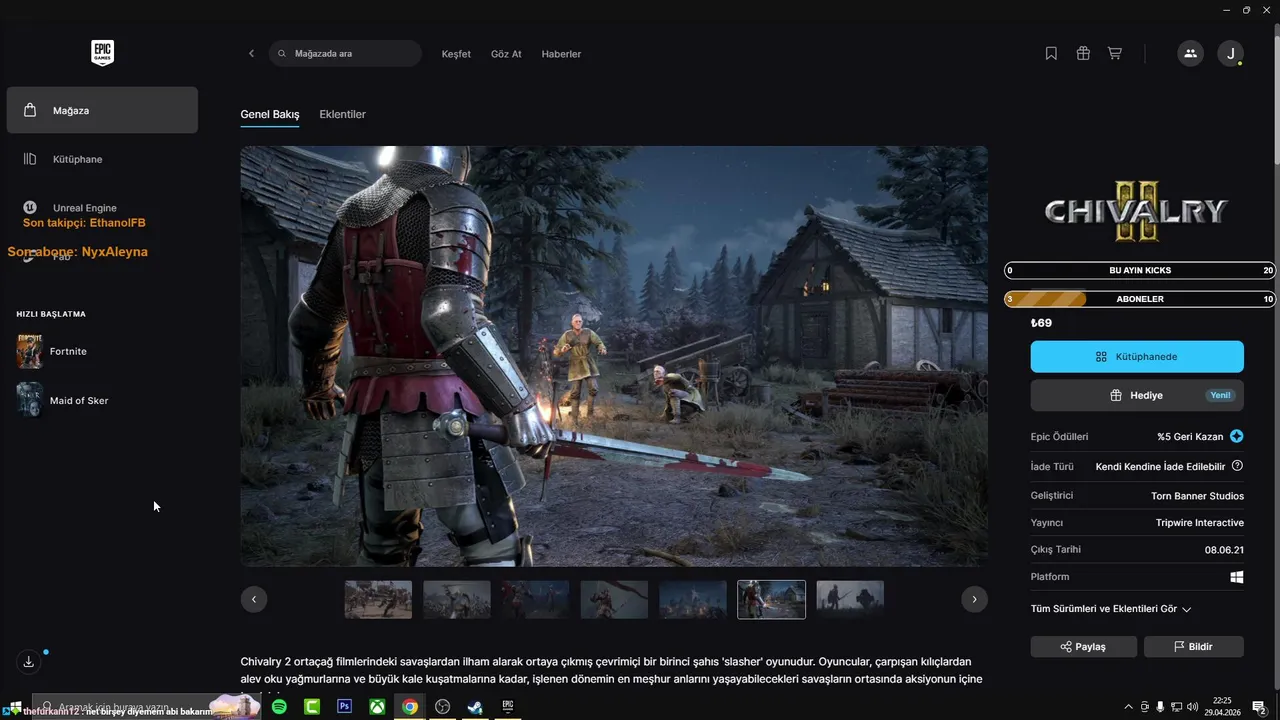
Task: Click the ₺69 price text
Action: (x=1041, y=323)
